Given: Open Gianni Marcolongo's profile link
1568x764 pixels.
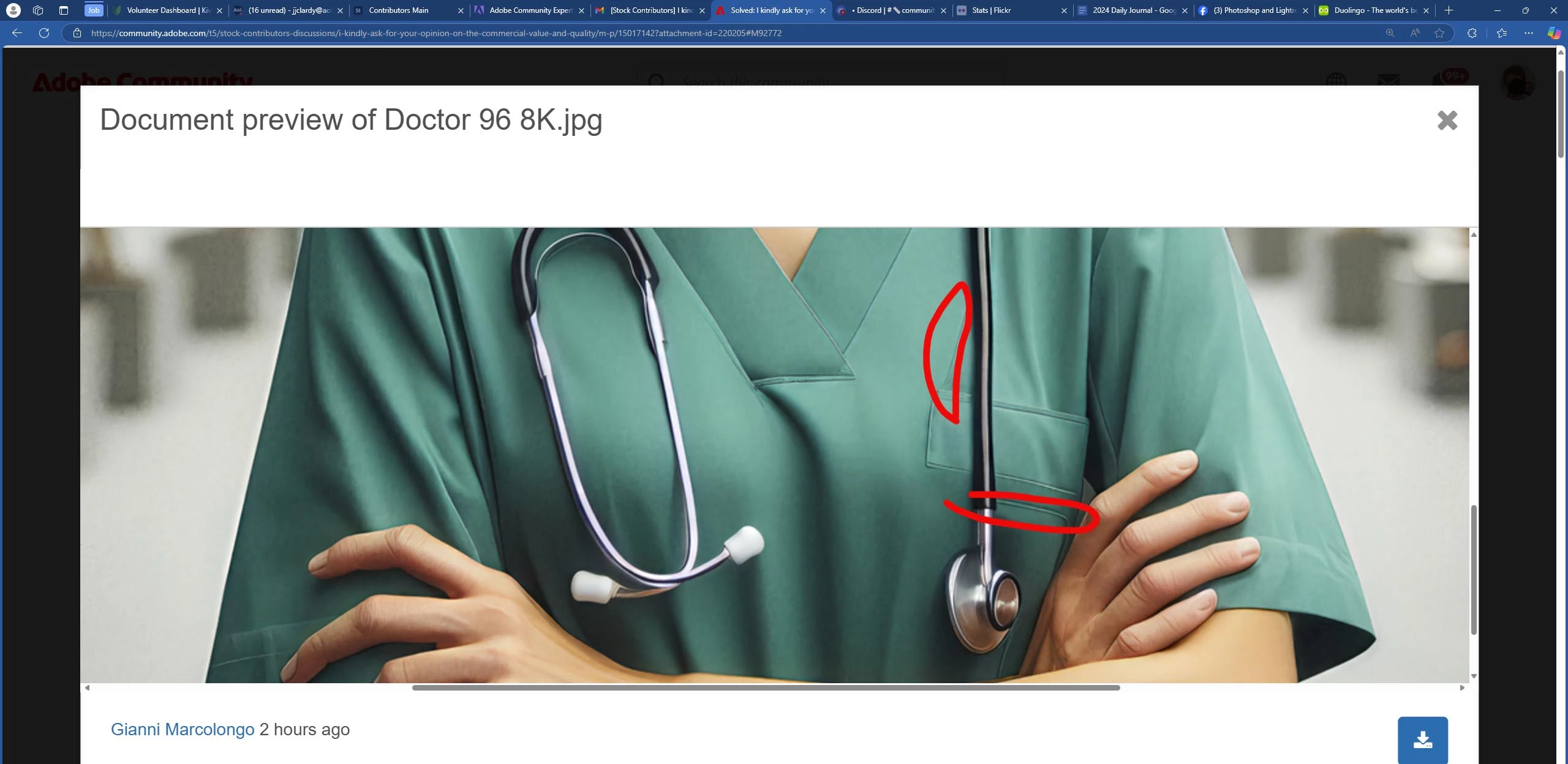Looking at the screenshot, I should pos(182,729).
